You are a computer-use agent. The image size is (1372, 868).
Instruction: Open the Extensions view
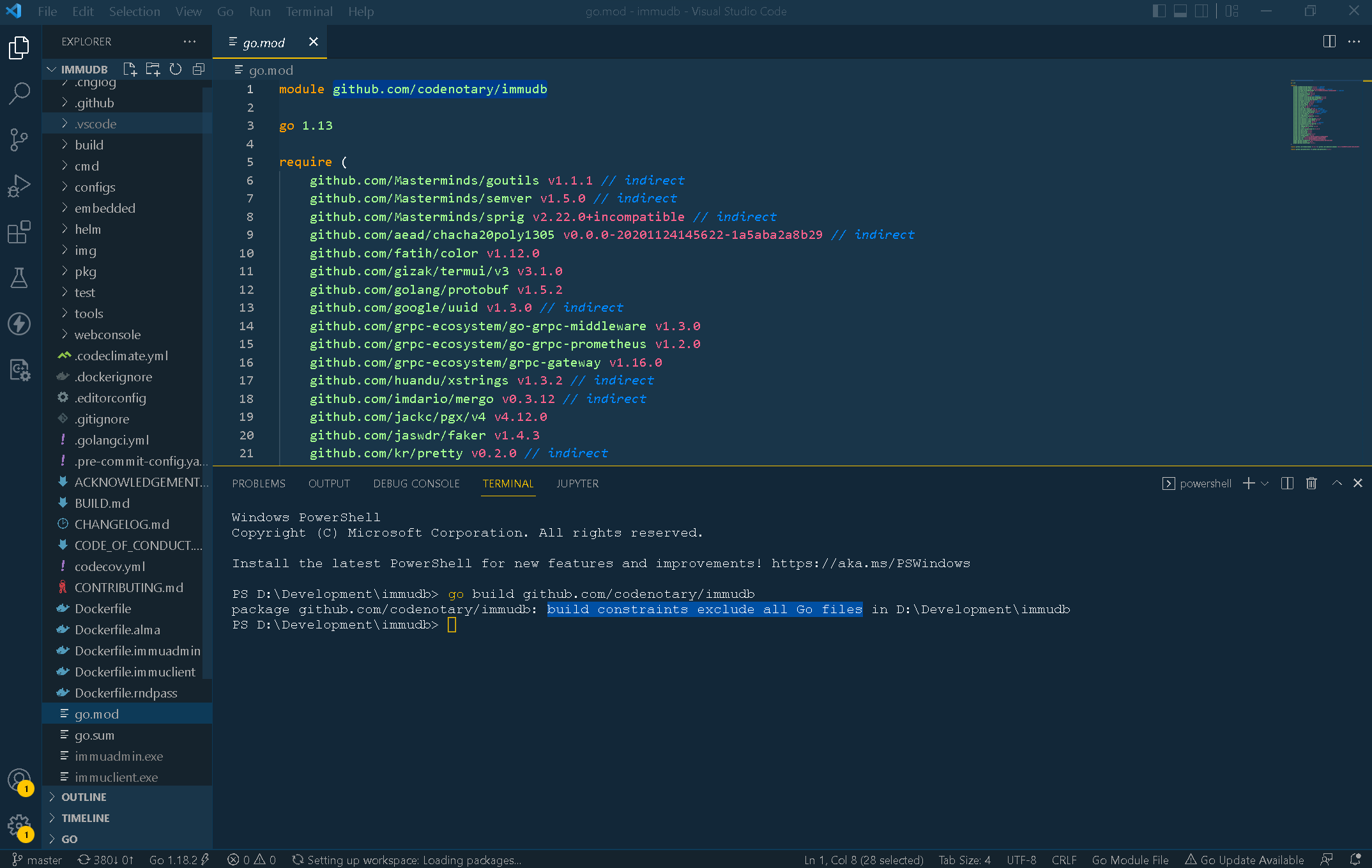20,232
